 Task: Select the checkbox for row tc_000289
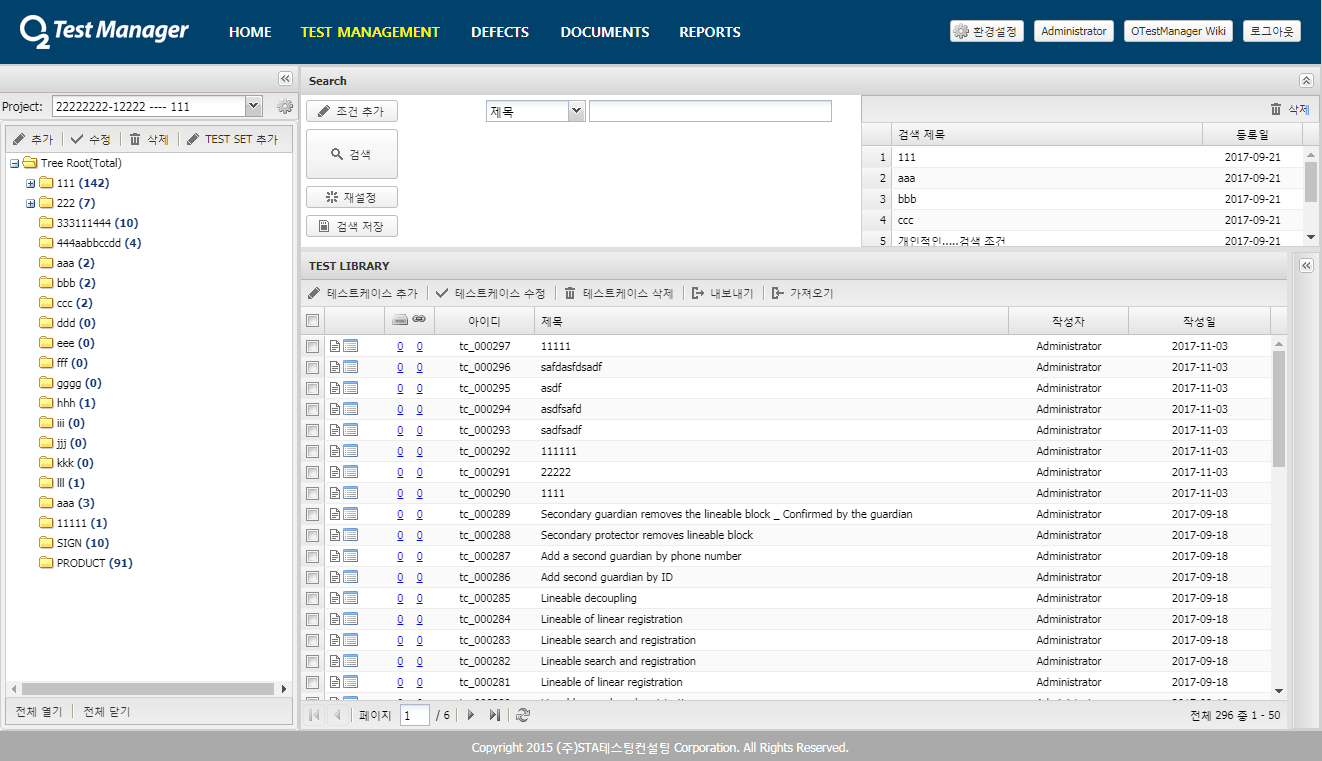pos(312,514)
